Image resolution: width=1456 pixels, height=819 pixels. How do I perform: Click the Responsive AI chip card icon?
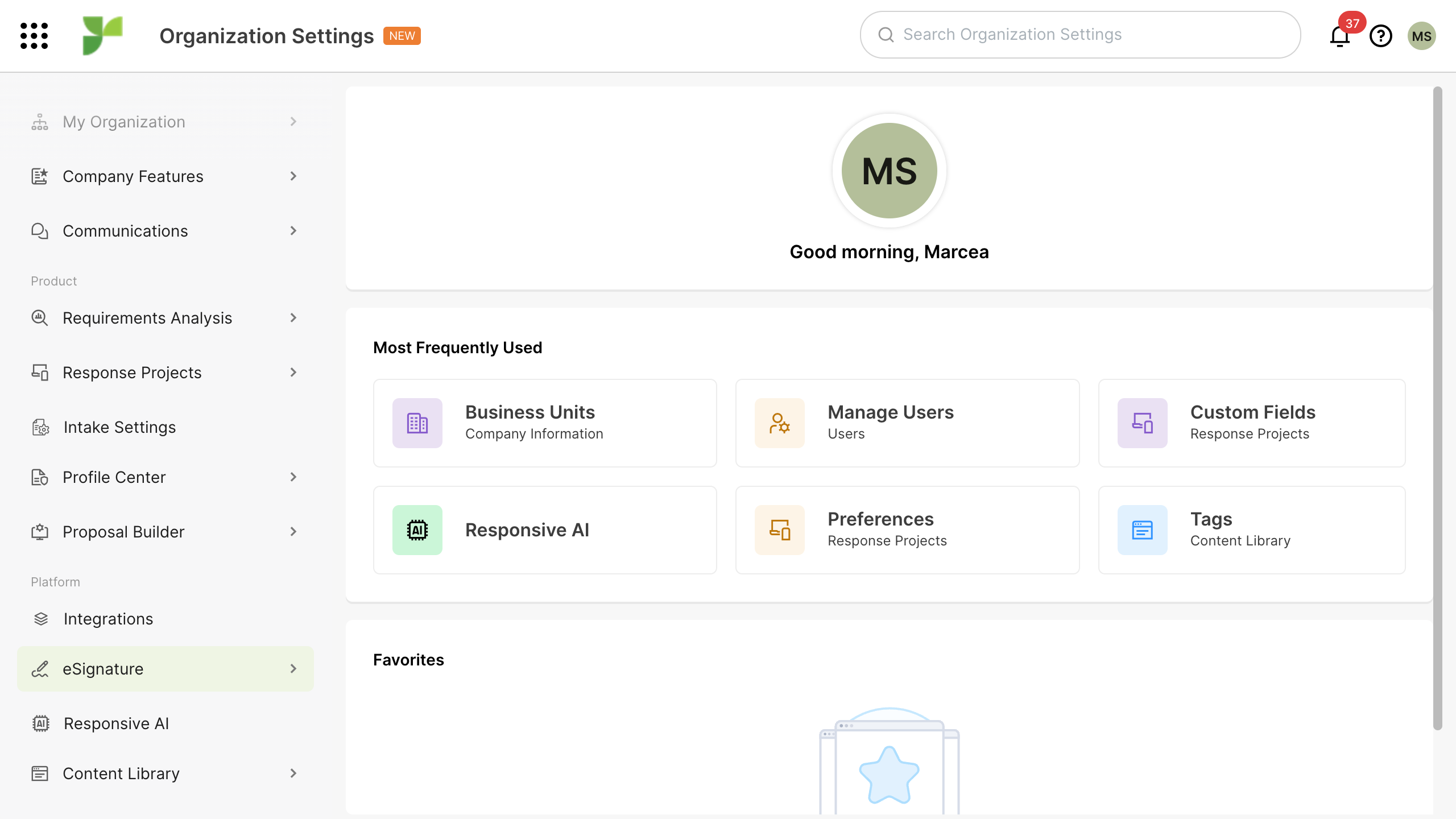pos(417,530)
